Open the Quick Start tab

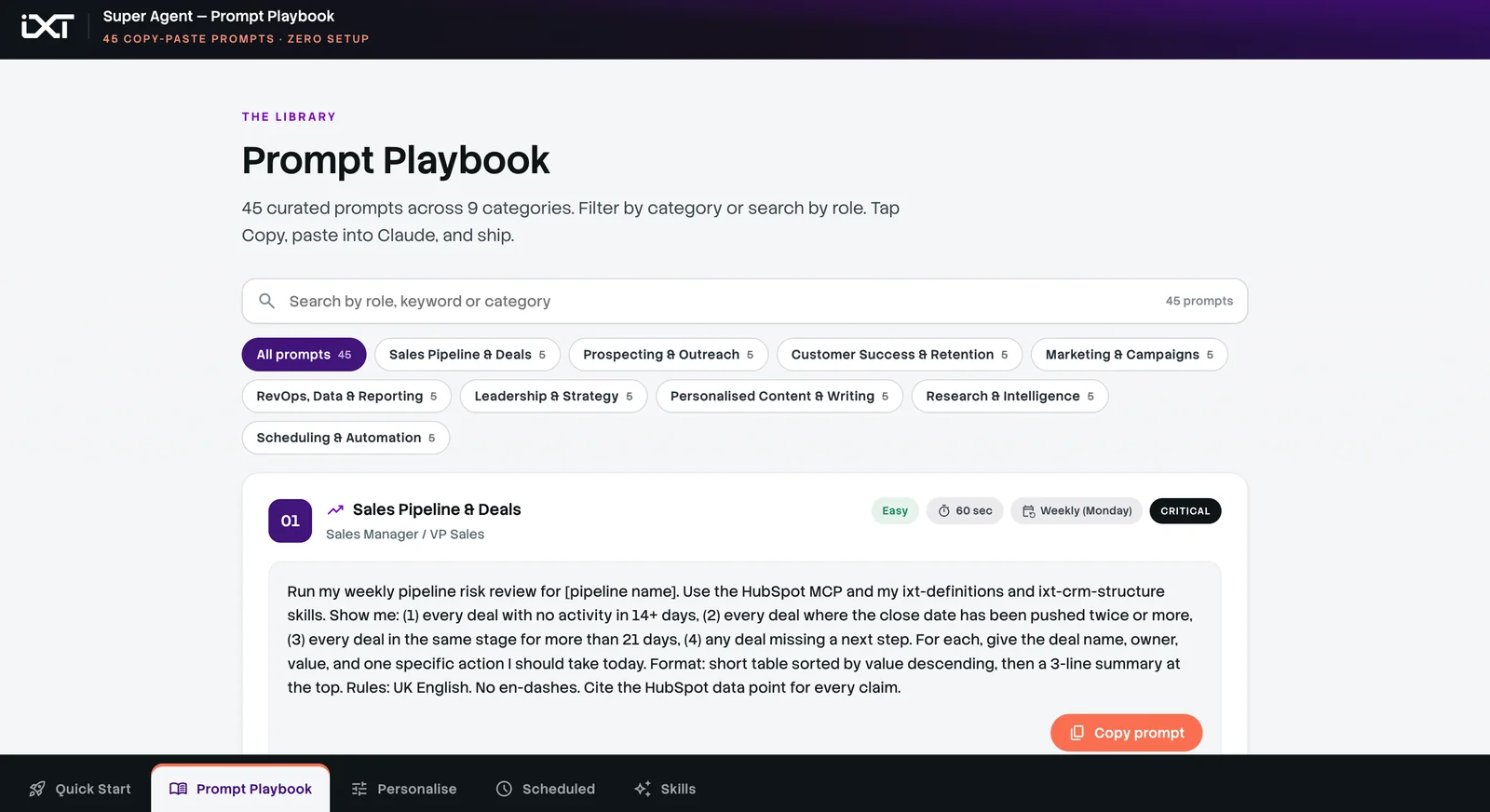[80, 789]
